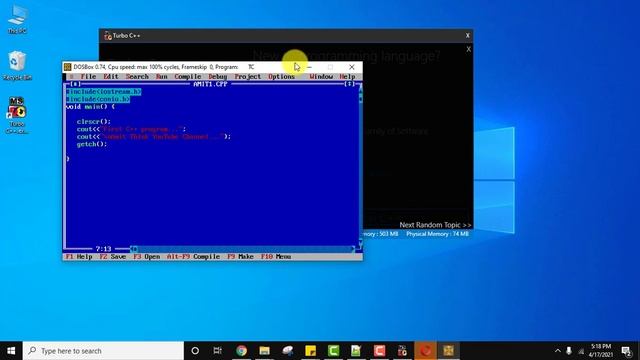The width and height of the screenshot is (640, 360).
Task: Close the DOSBox window
Action: 352,67
